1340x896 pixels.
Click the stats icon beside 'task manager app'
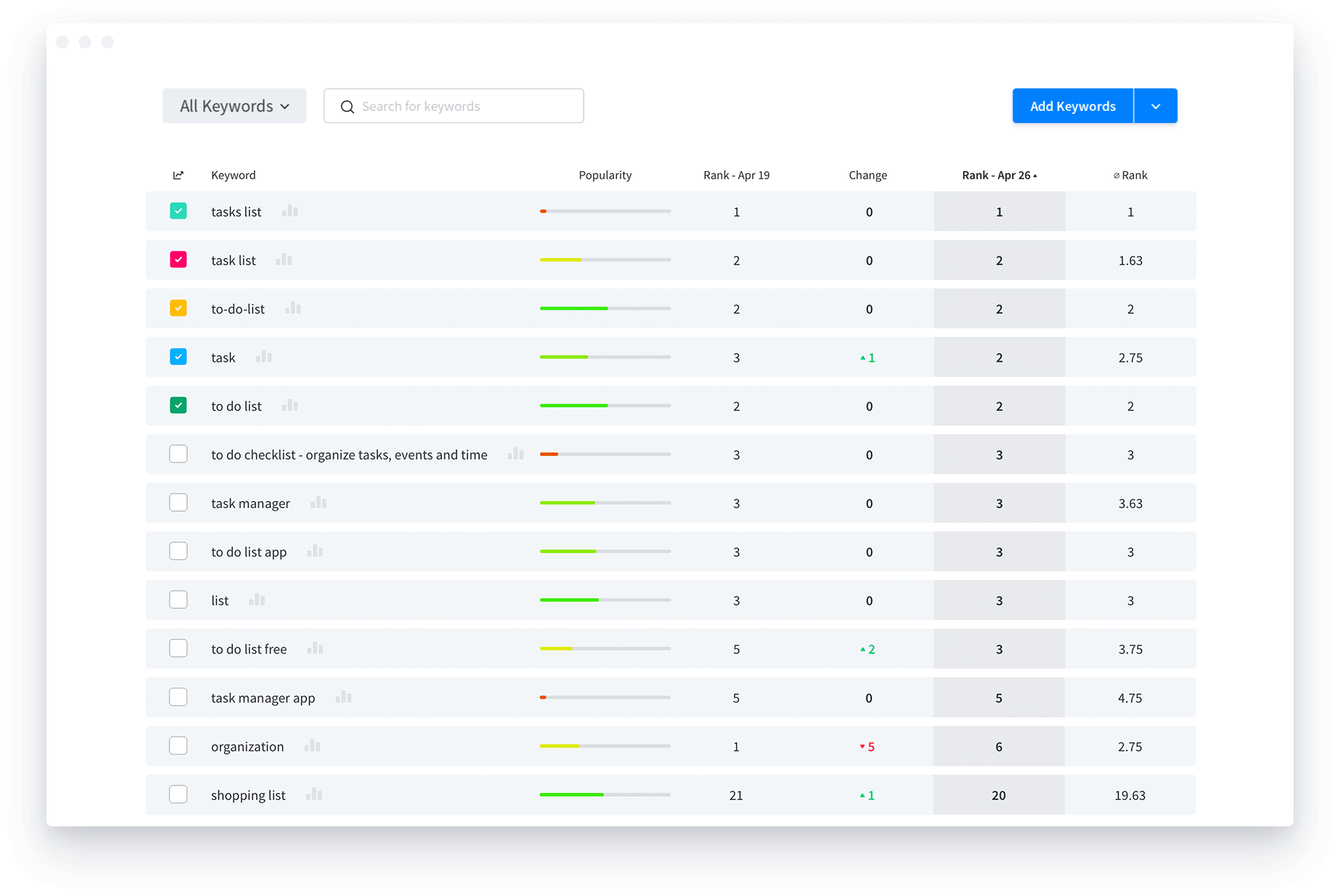pos(344,697)
